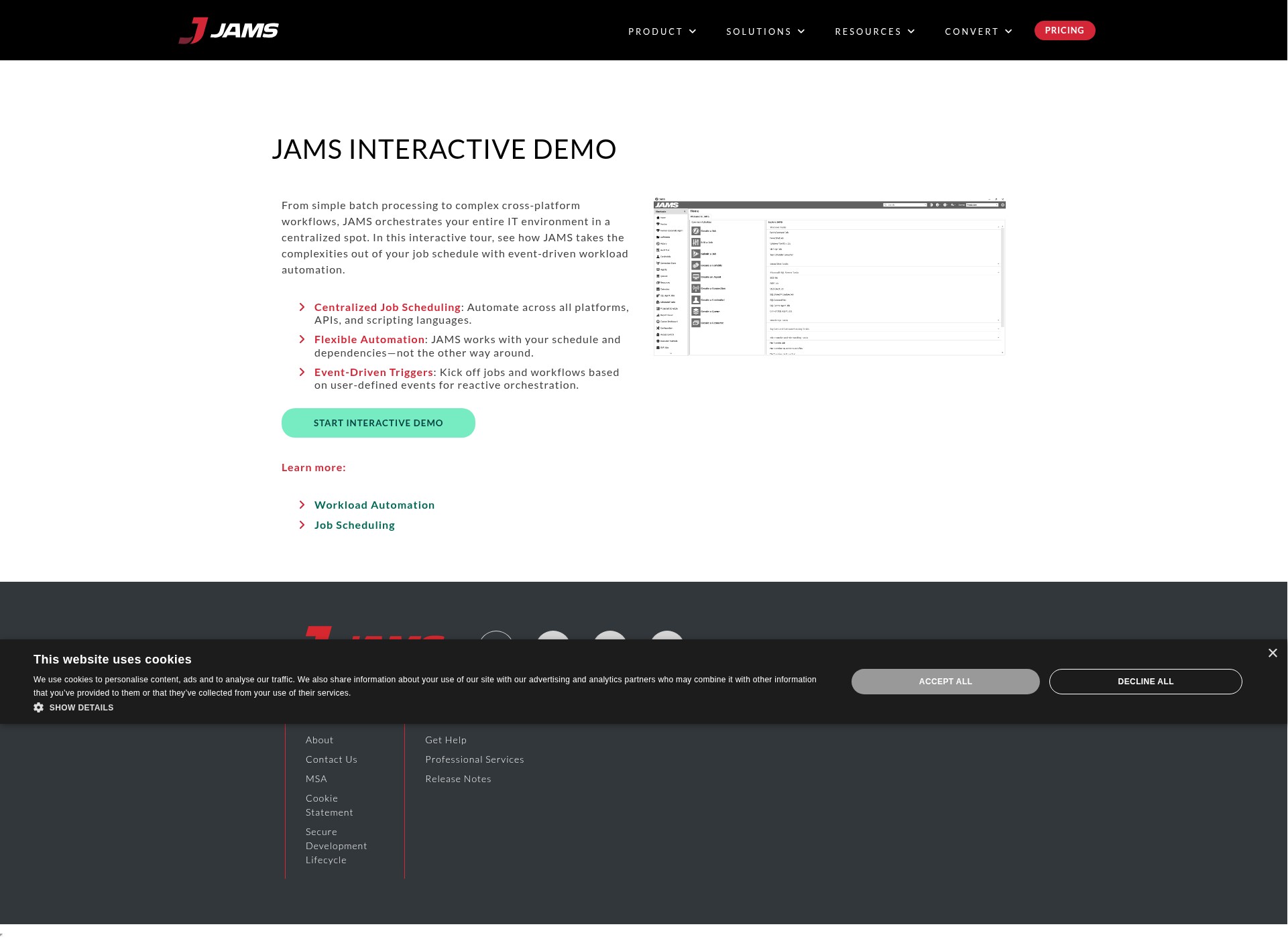Click the Flexible Automation text
Image resolution: width=1288 pixels, height=943 pixels.
[369, 339]
